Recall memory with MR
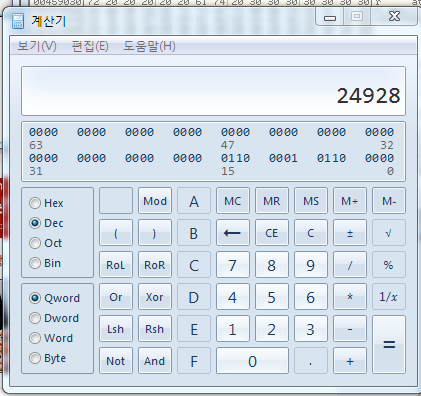The width and height of the screenshot is (421, 396). click(x=272, y=201)
